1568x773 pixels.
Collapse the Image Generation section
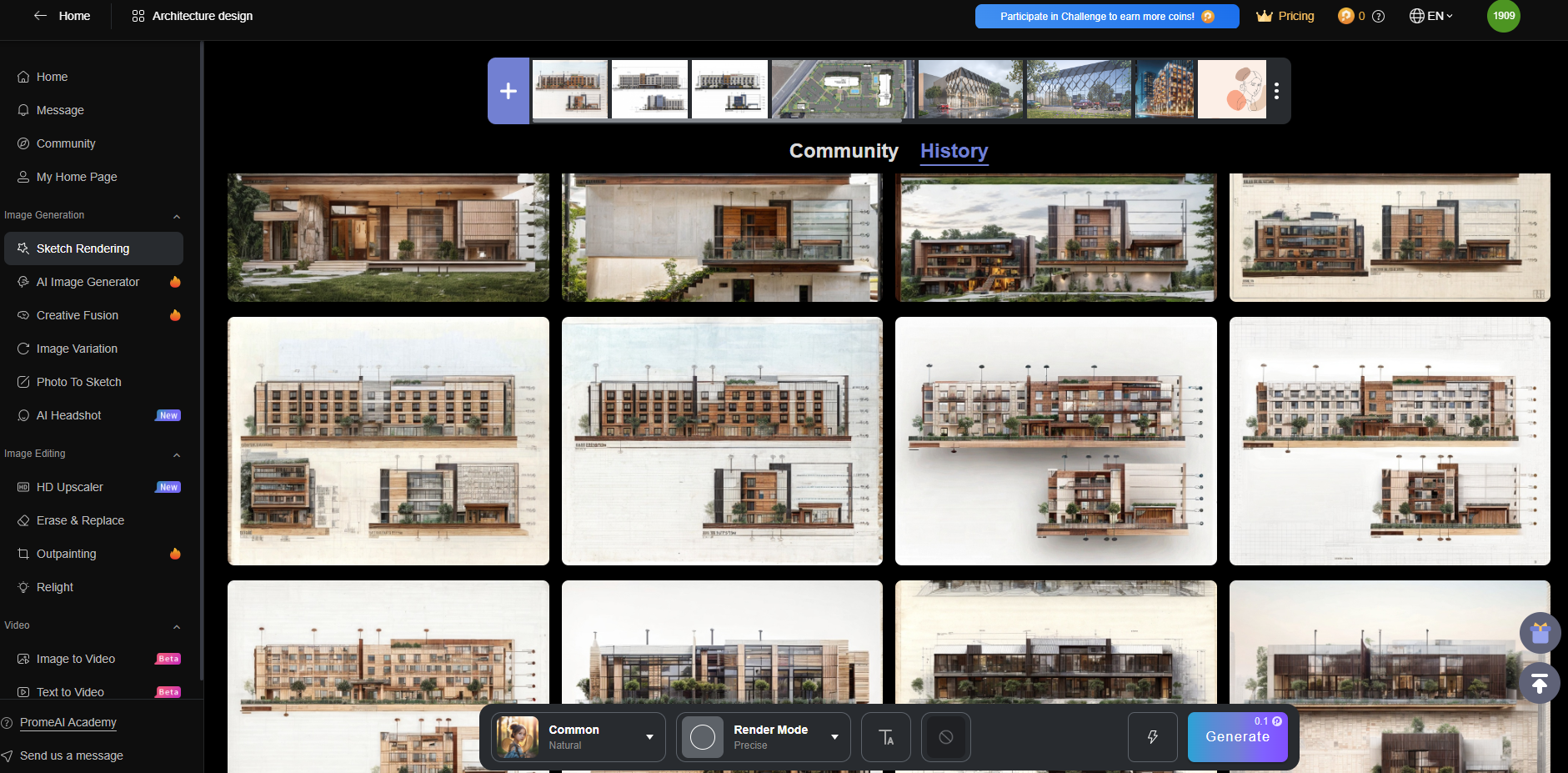pos(176,215)
